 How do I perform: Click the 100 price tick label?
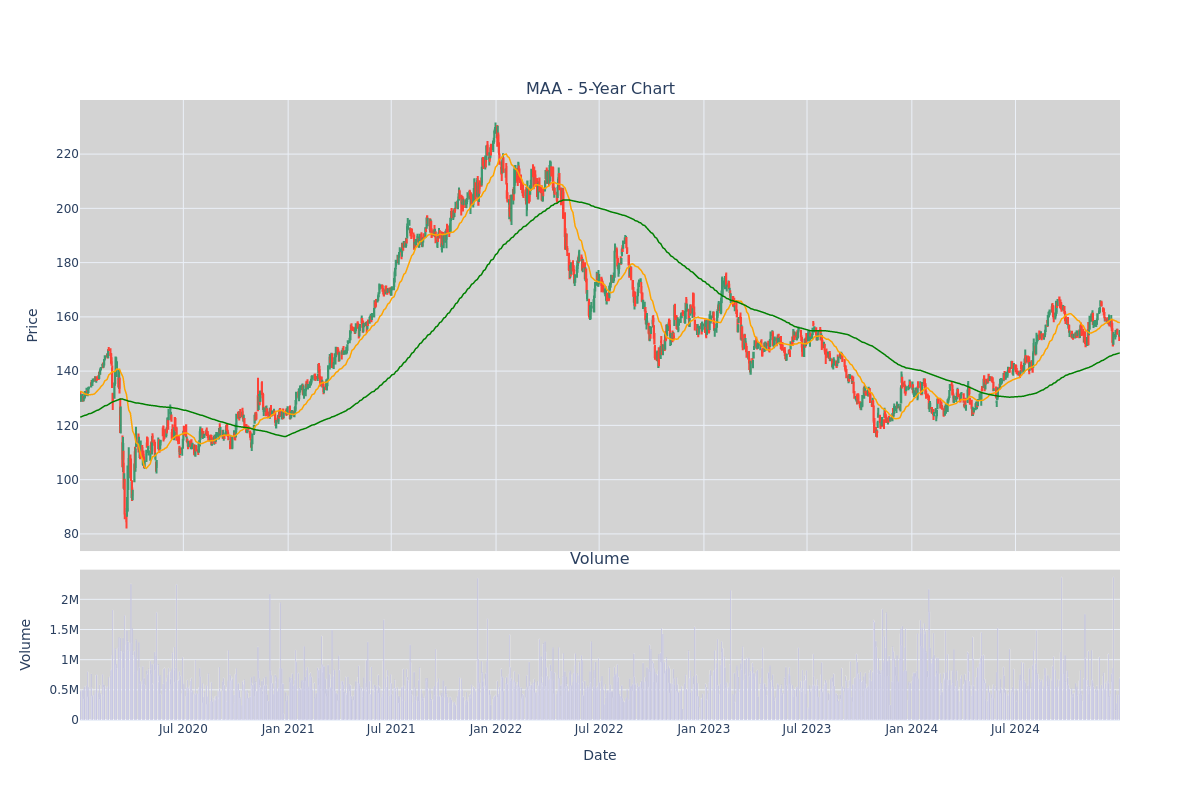(x=67, y=479)
